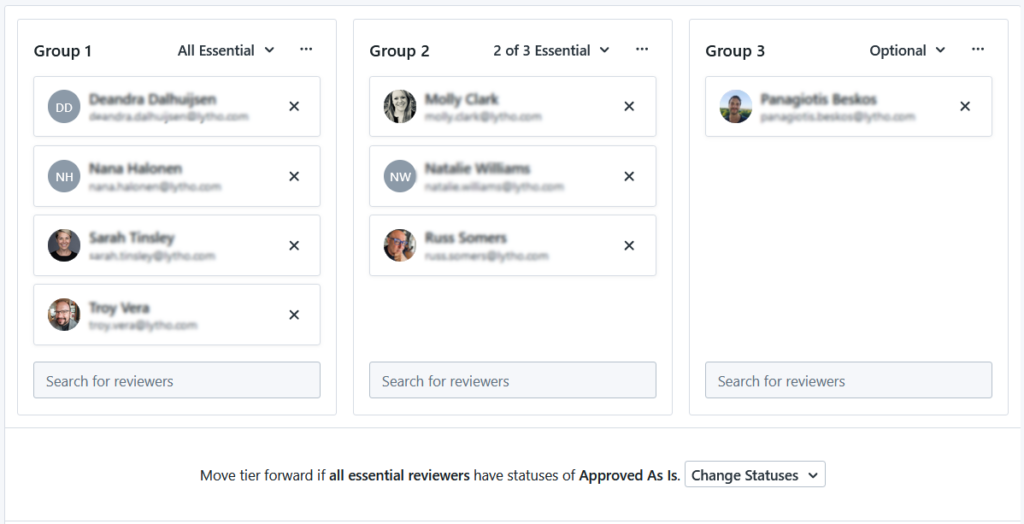Viewport: 1024px width, 524px height.
Task: Remove Troy Vera from Group 1
Action: (294, 315)
